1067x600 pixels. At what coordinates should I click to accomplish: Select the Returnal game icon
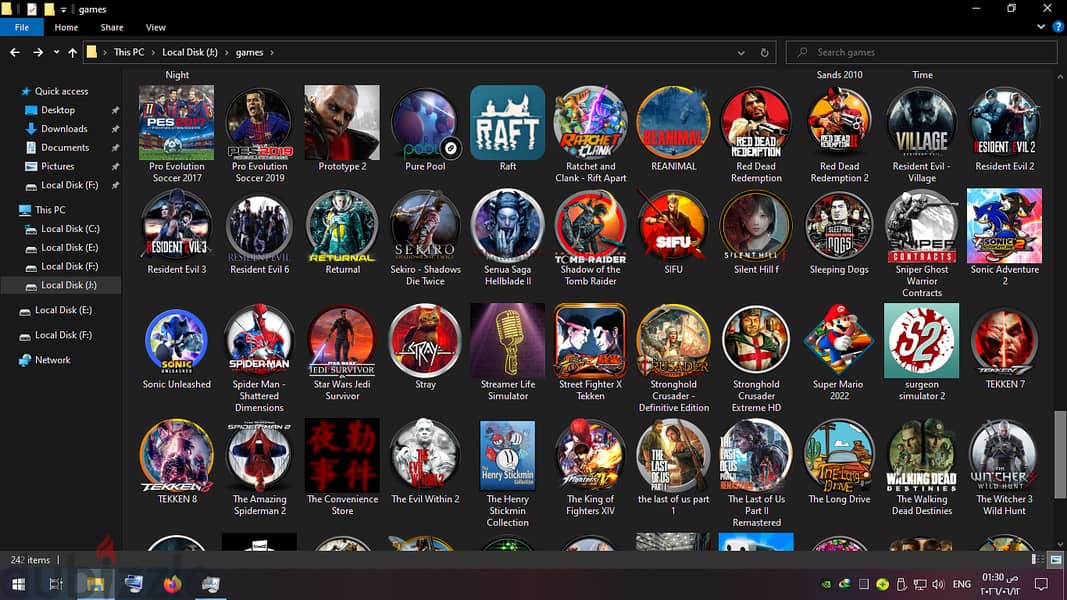tap(342, 226)
